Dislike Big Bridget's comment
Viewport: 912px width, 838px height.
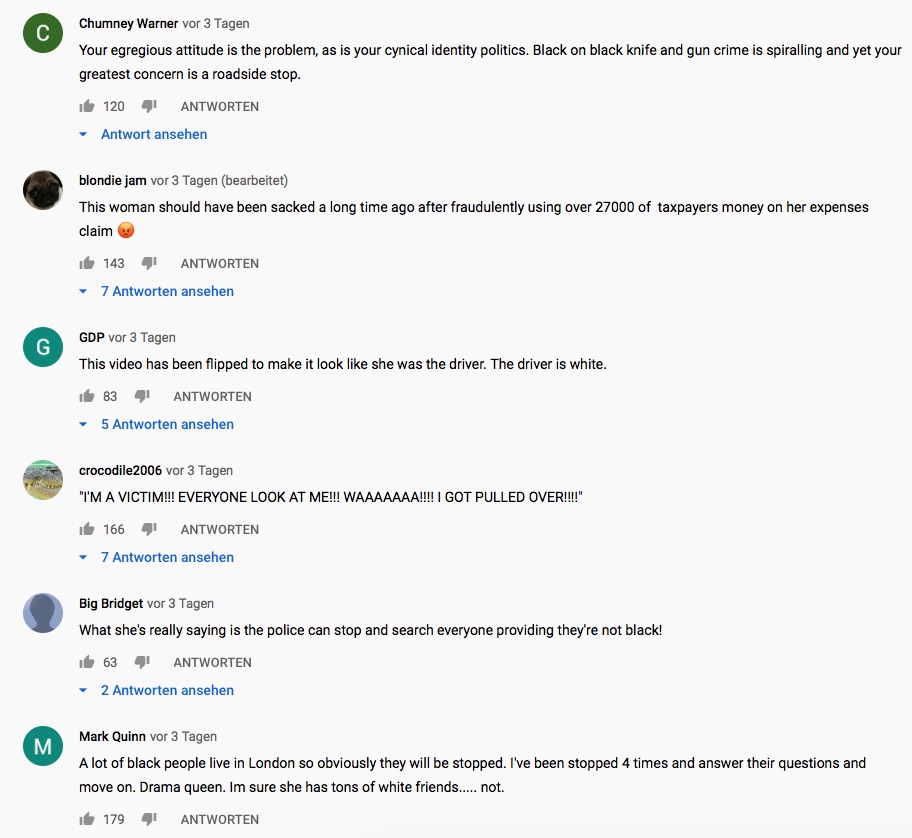pos(142,662)
